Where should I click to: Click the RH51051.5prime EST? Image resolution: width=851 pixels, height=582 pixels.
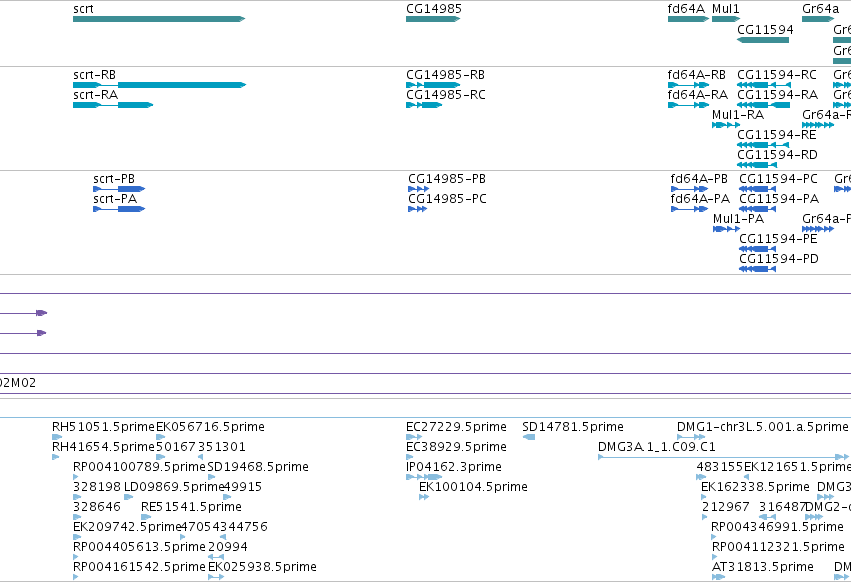click(57, 437)
